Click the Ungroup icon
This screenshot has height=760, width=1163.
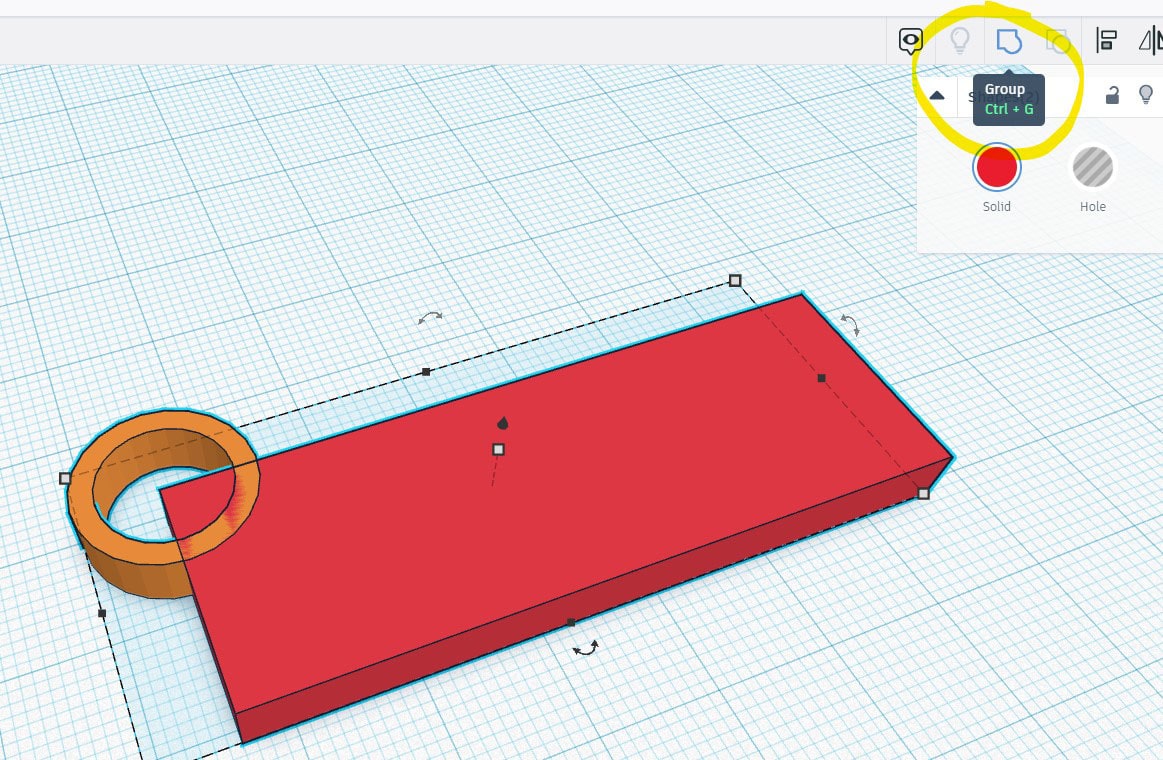[1058, 41]
